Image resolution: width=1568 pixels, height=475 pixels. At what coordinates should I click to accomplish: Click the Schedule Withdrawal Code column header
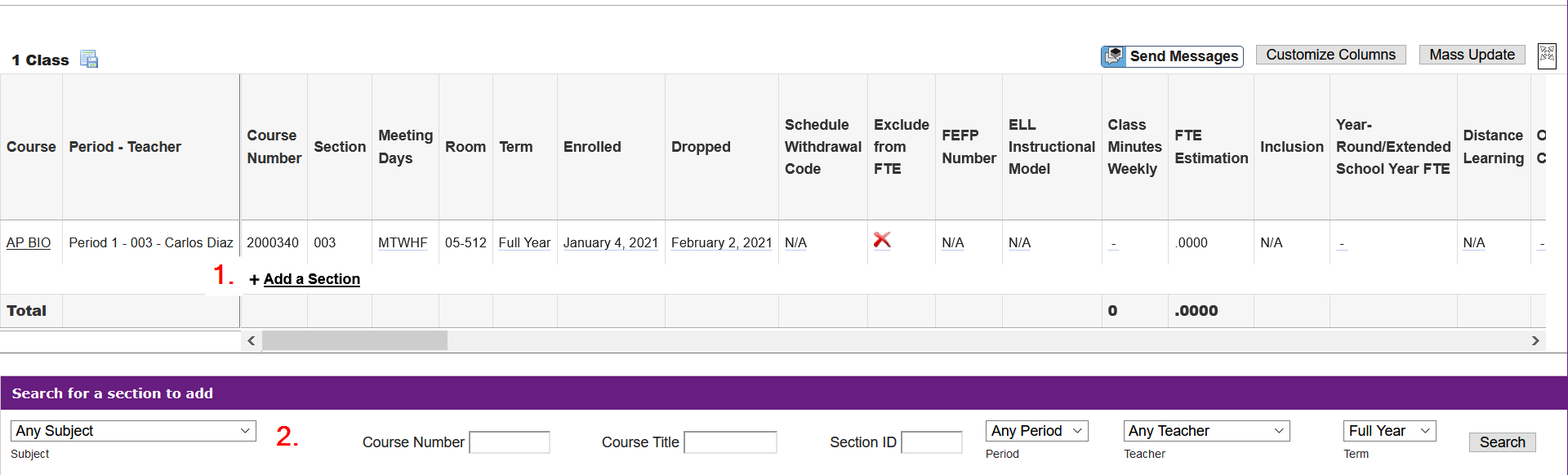click(x=823, y=147)
